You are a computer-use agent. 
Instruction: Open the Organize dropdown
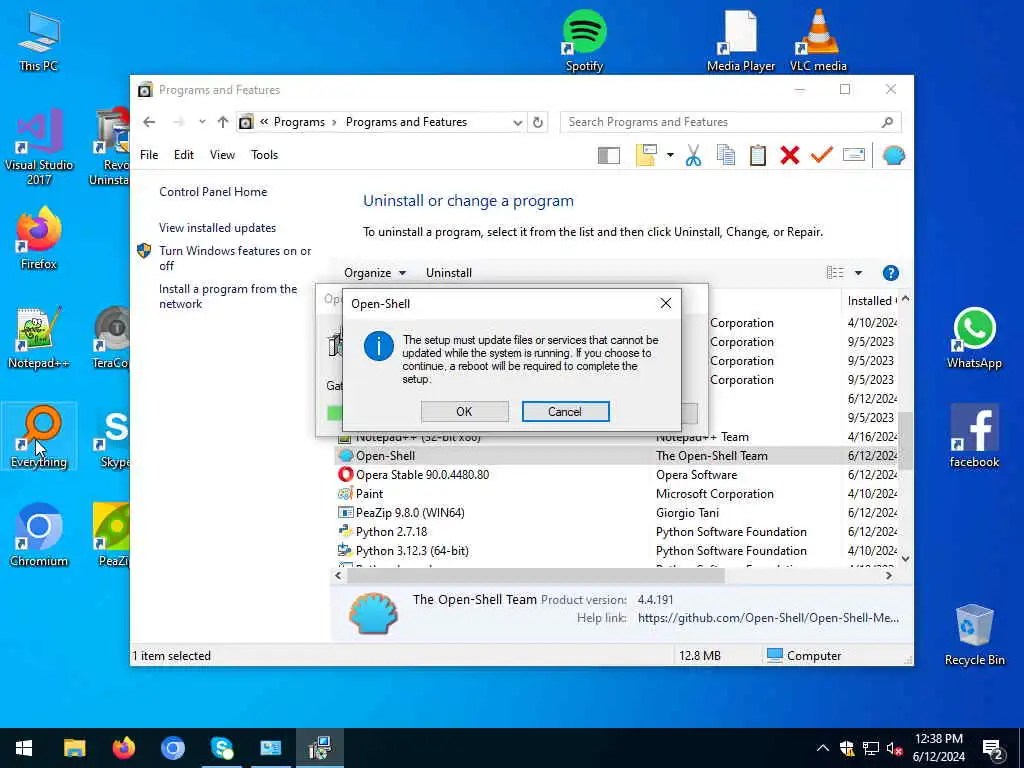point(375,273)
